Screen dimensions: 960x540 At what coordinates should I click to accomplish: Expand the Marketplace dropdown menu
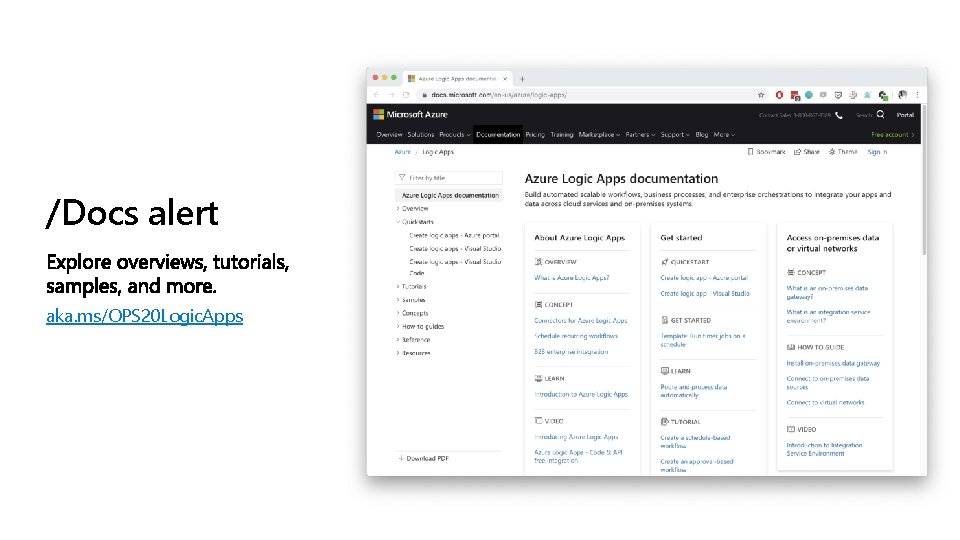tap(599, 135)
